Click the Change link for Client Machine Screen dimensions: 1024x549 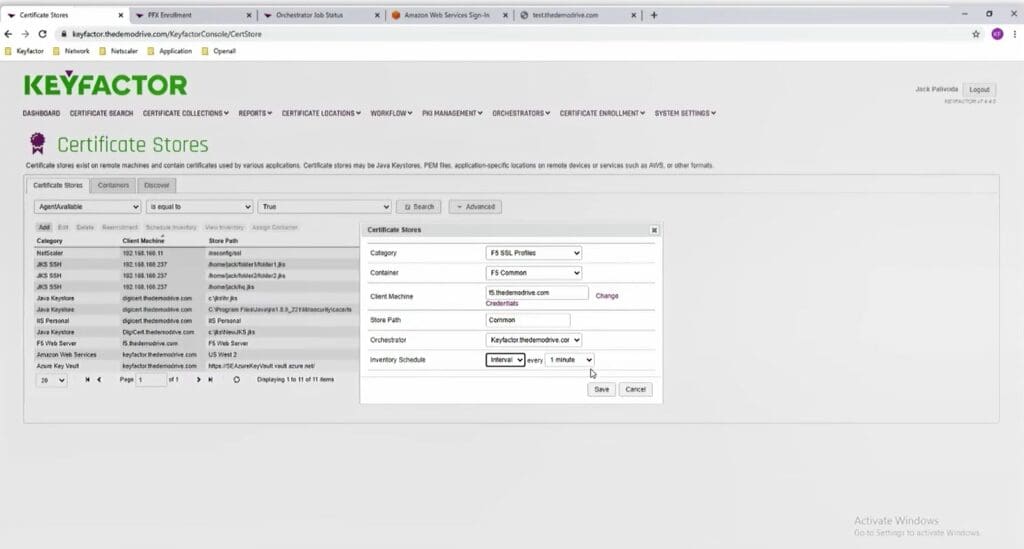click(607, 296)
